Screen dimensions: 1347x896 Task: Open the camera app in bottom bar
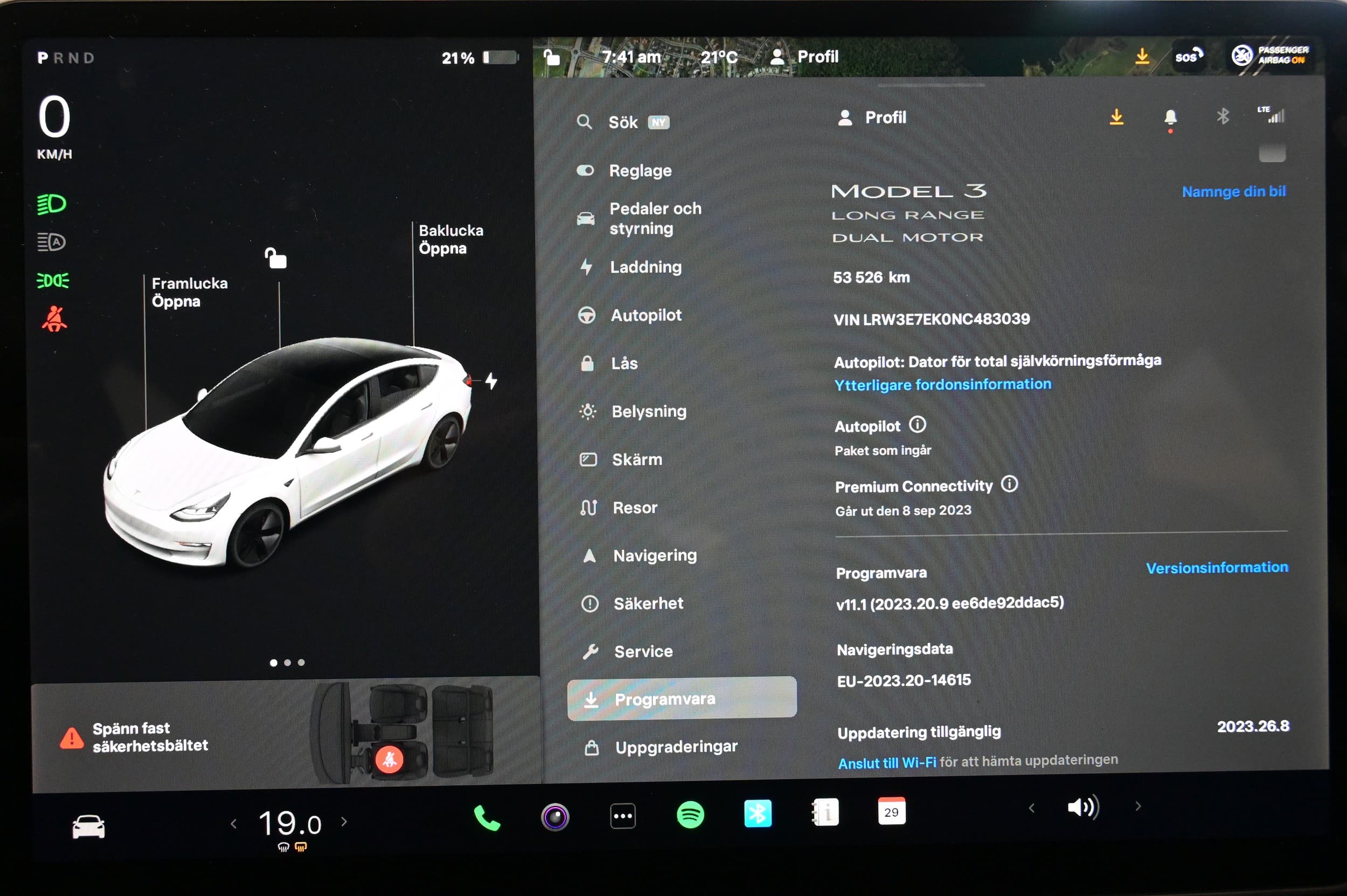(x=555, y=817)
